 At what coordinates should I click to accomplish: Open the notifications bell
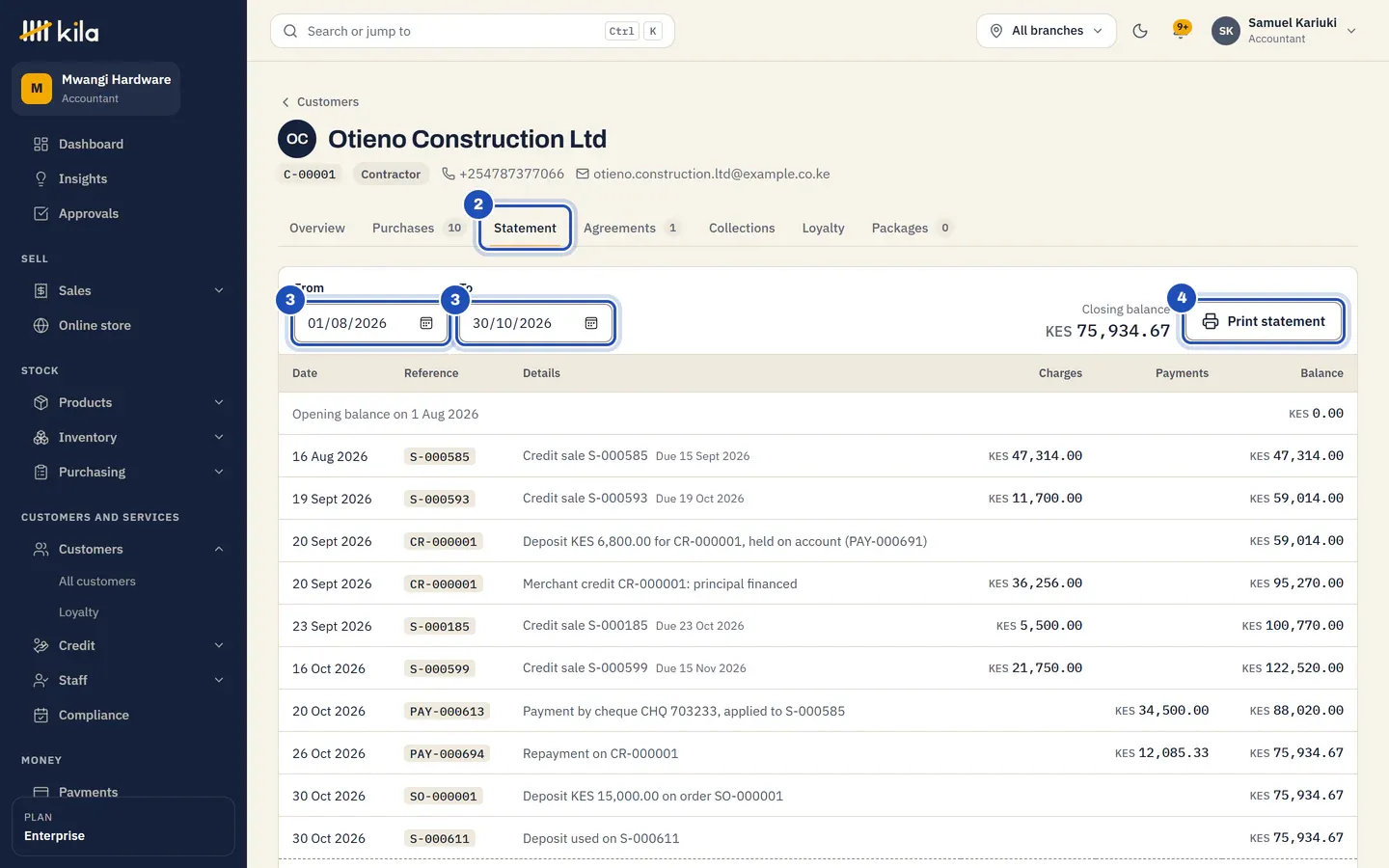click(1180, 31)
